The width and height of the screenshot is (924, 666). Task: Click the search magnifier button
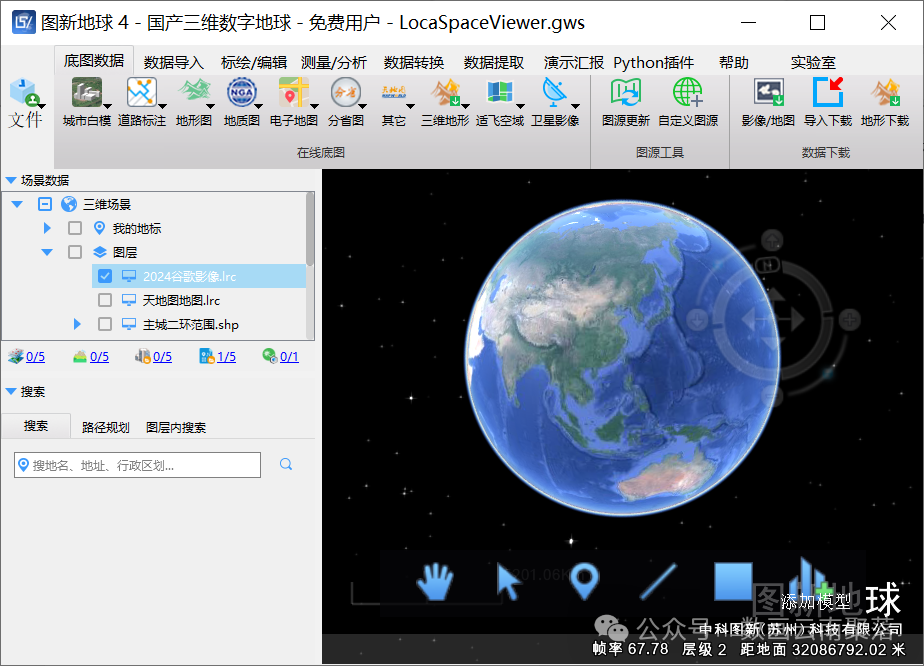[x=286, y=464]
